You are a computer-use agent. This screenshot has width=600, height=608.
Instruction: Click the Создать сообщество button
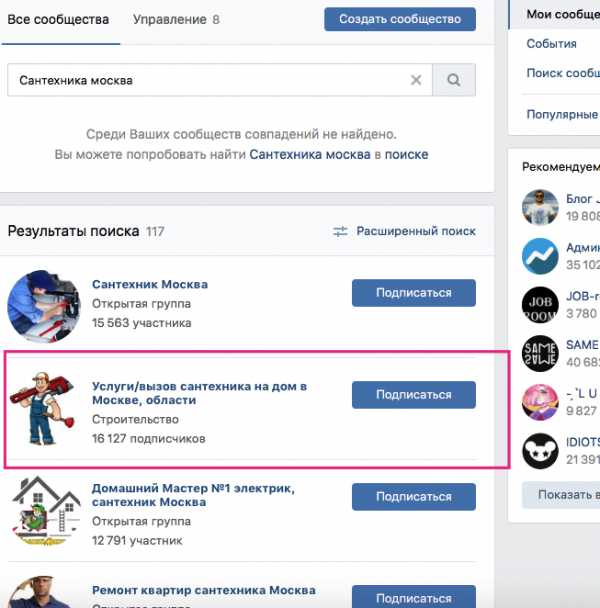point(400,19)
